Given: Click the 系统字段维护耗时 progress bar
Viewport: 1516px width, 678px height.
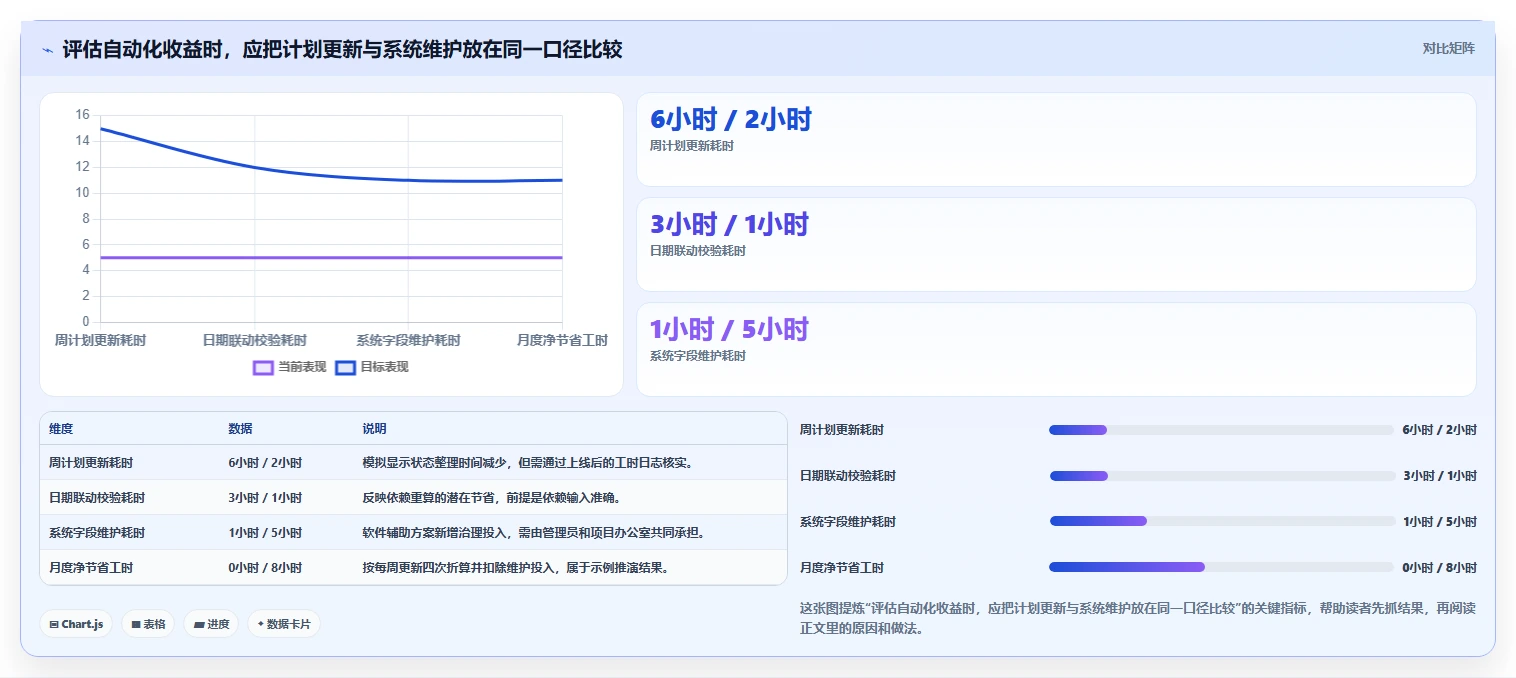Looking at the screenshot, I should pyautogui.click(x=1221, y=522).
